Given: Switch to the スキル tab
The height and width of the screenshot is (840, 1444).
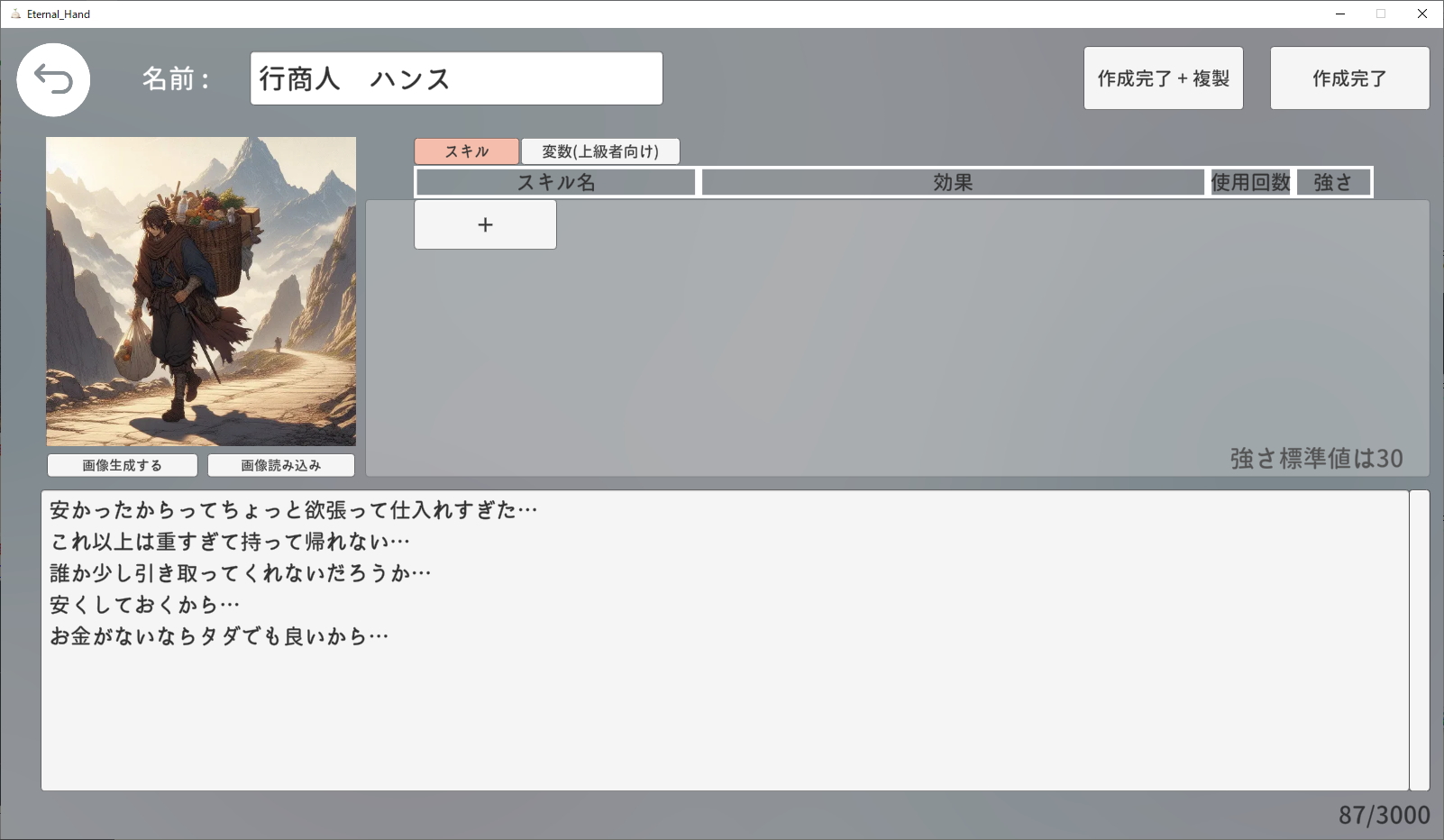Looking at the screenshot, I should [x=466, y=151].
